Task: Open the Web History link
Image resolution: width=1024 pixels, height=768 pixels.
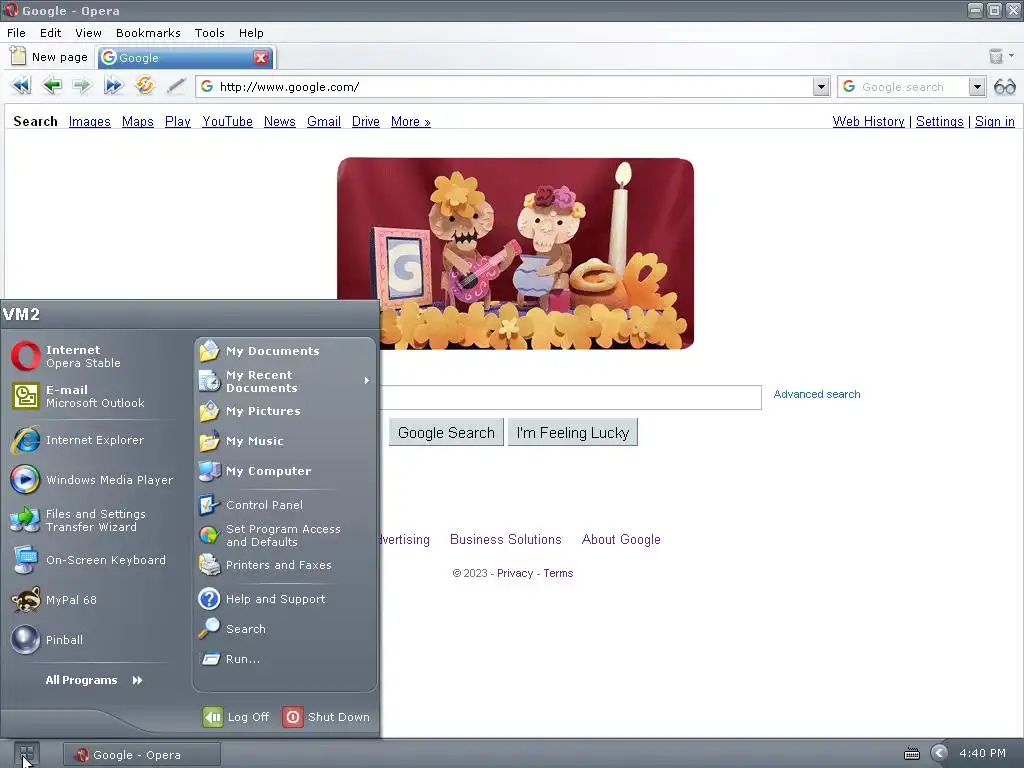Action: pos(869,121)
